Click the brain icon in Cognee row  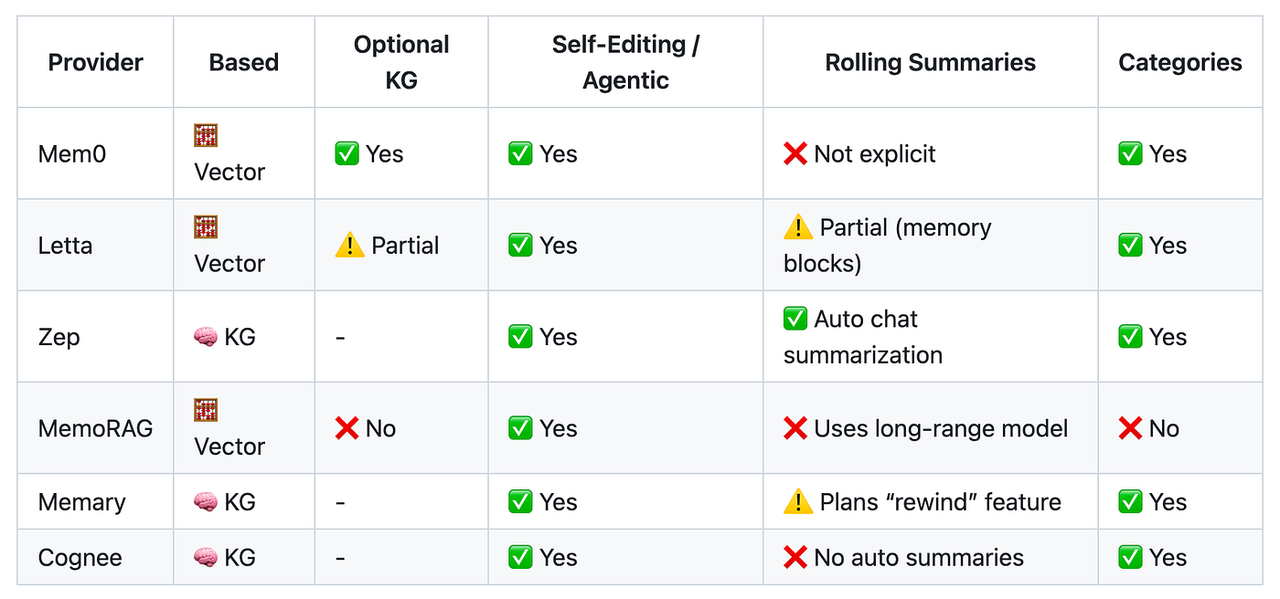point(205,558)
